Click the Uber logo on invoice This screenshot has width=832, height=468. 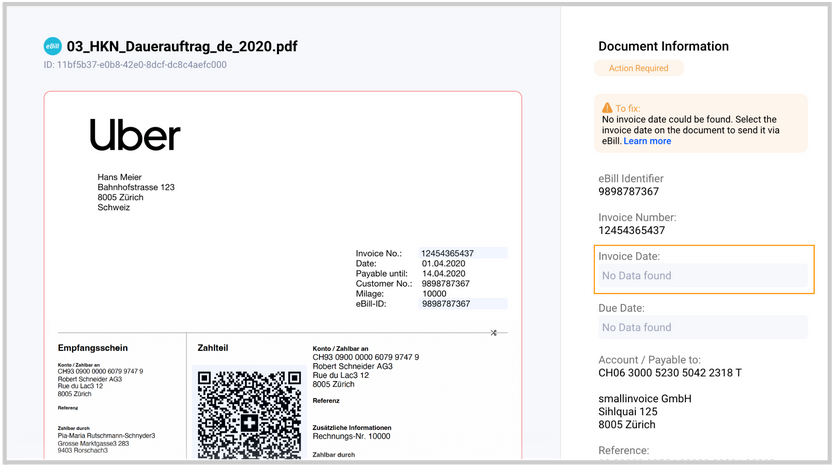(135, 135)
